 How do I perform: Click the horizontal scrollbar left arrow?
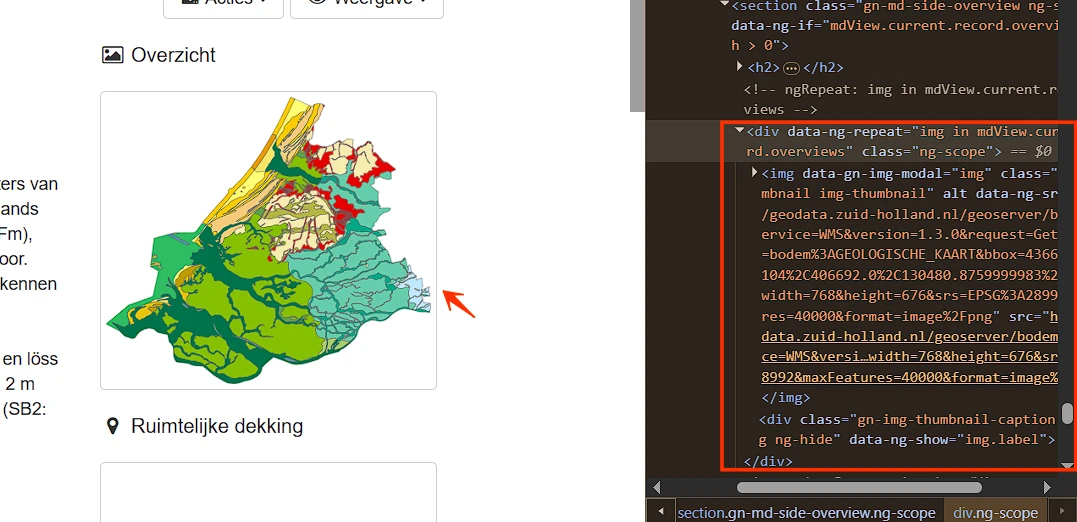(x=657, y=488)
